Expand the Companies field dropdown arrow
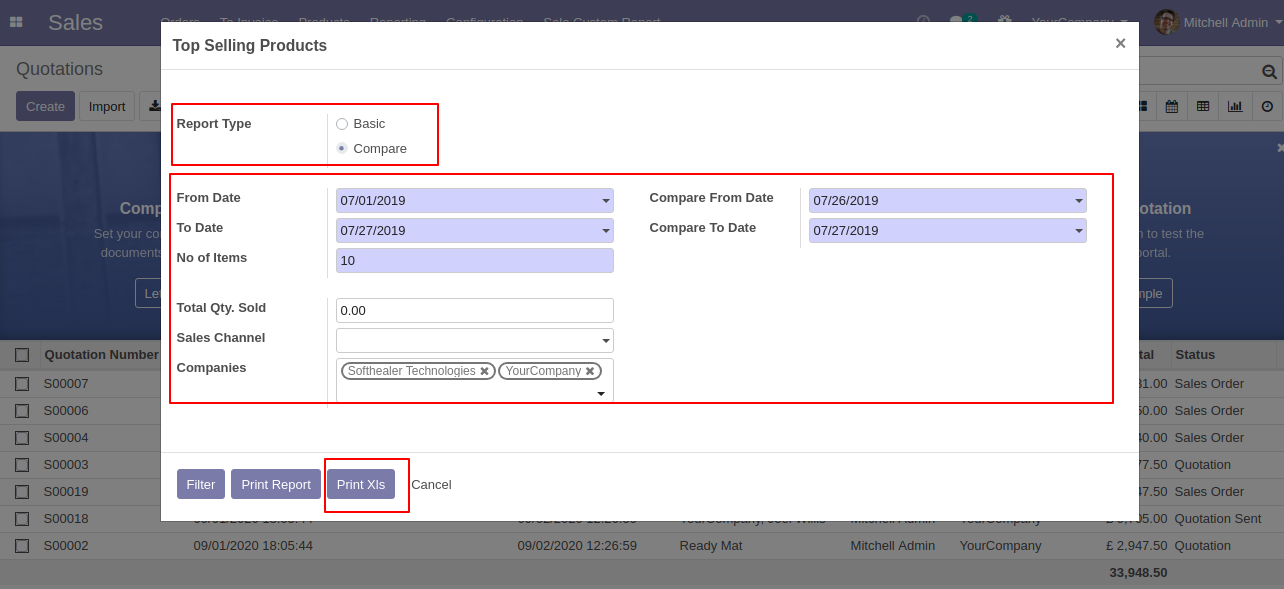The image size is (1284, 589). 601,394
